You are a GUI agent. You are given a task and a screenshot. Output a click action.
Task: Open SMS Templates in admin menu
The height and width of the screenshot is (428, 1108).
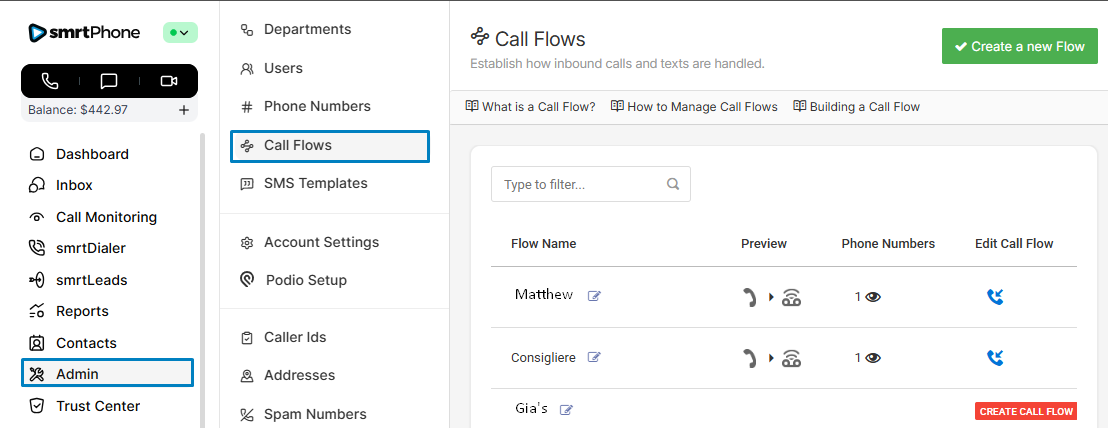click(x=315, y=183)
